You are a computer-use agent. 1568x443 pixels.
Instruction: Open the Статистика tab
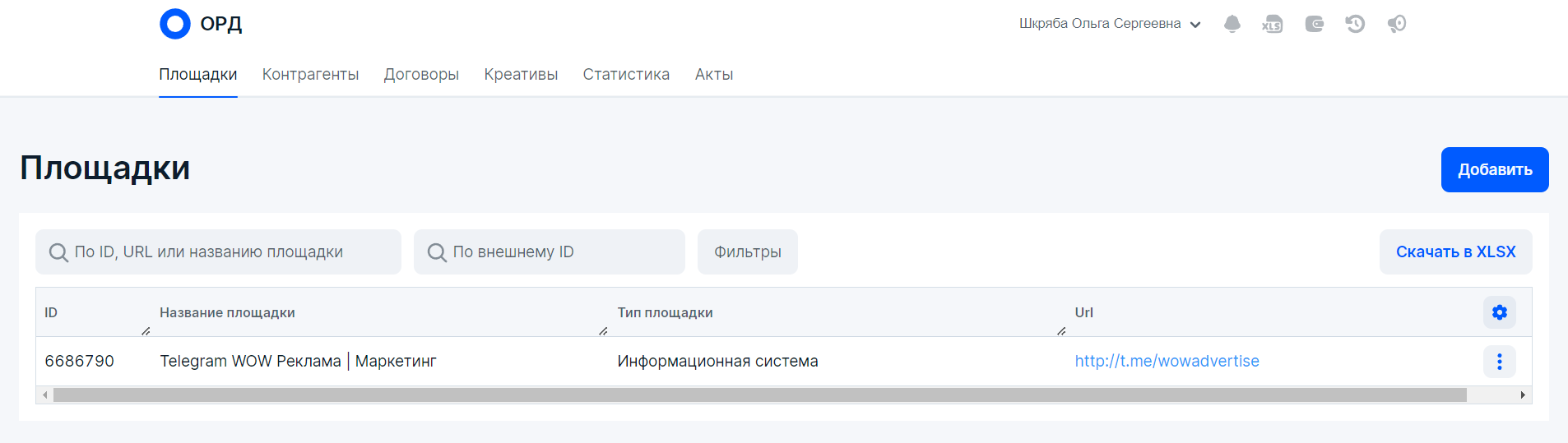click(626, 75)
